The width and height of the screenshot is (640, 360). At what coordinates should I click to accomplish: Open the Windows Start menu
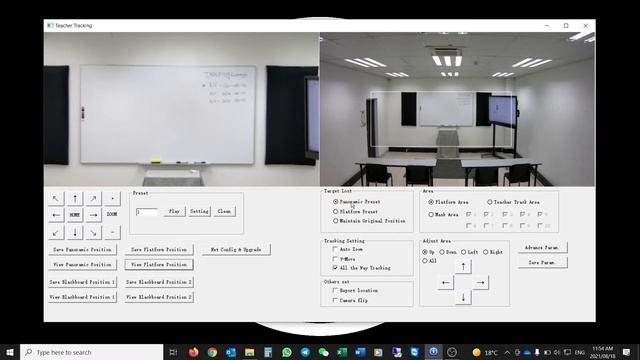click(10, 352)
